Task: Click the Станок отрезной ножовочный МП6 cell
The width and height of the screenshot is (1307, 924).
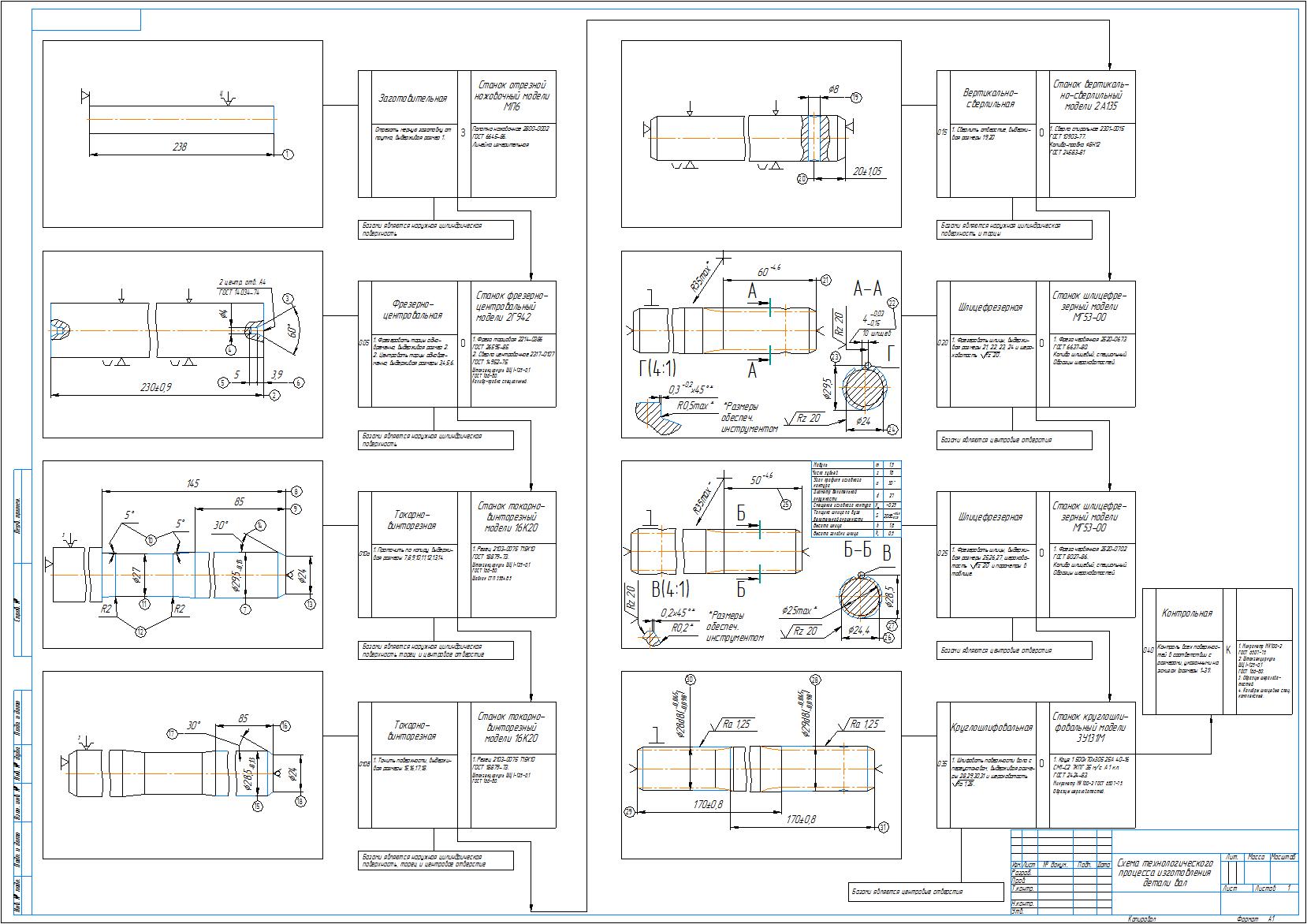Action: click(509, 98)
